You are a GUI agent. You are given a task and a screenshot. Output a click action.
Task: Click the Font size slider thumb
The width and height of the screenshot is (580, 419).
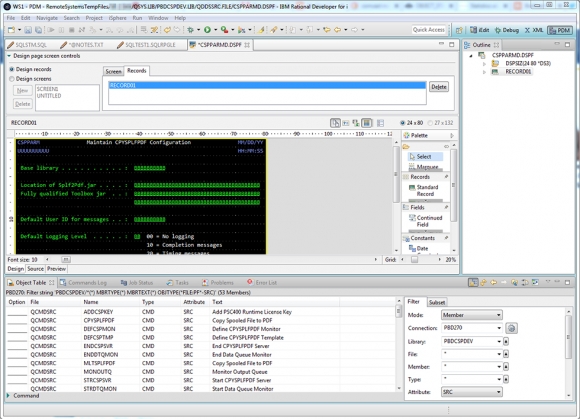tap(66, 260)
